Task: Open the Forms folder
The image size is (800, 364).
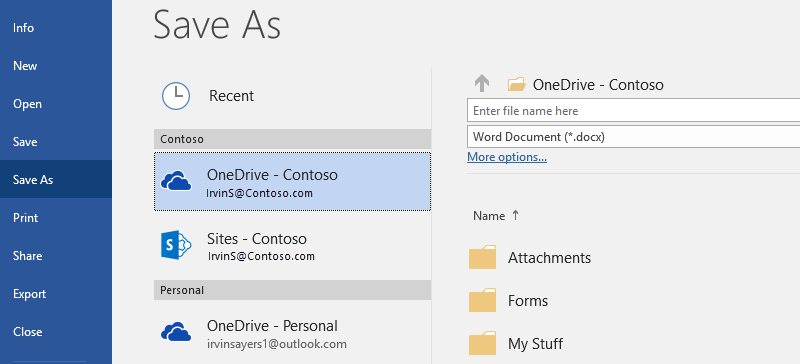Action: point(528,301)
